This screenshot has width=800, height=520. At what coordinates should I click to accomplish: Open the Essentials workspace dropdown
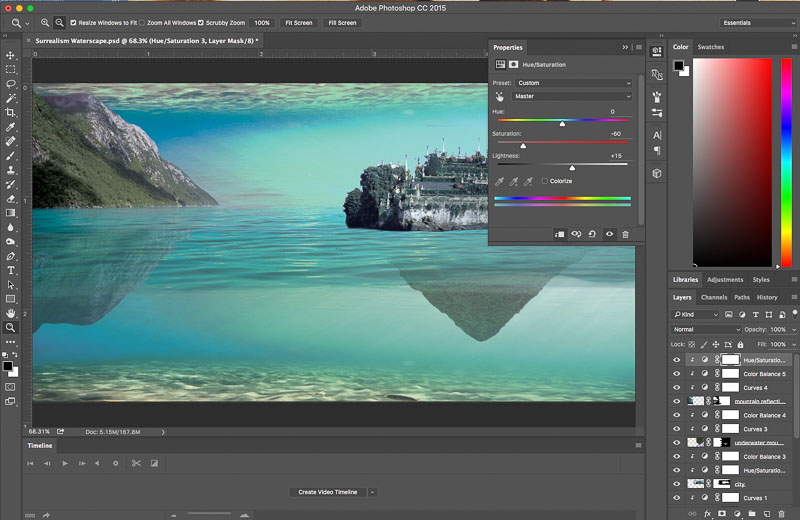coord(759,22)
